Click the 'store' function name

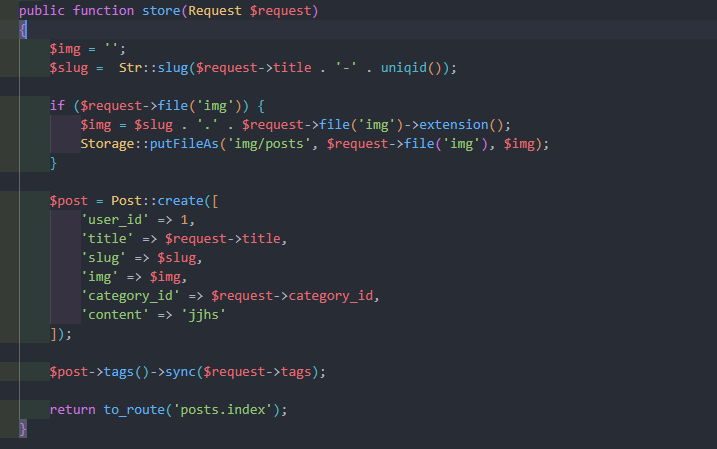pyautogui.click(x=161, y=11)
